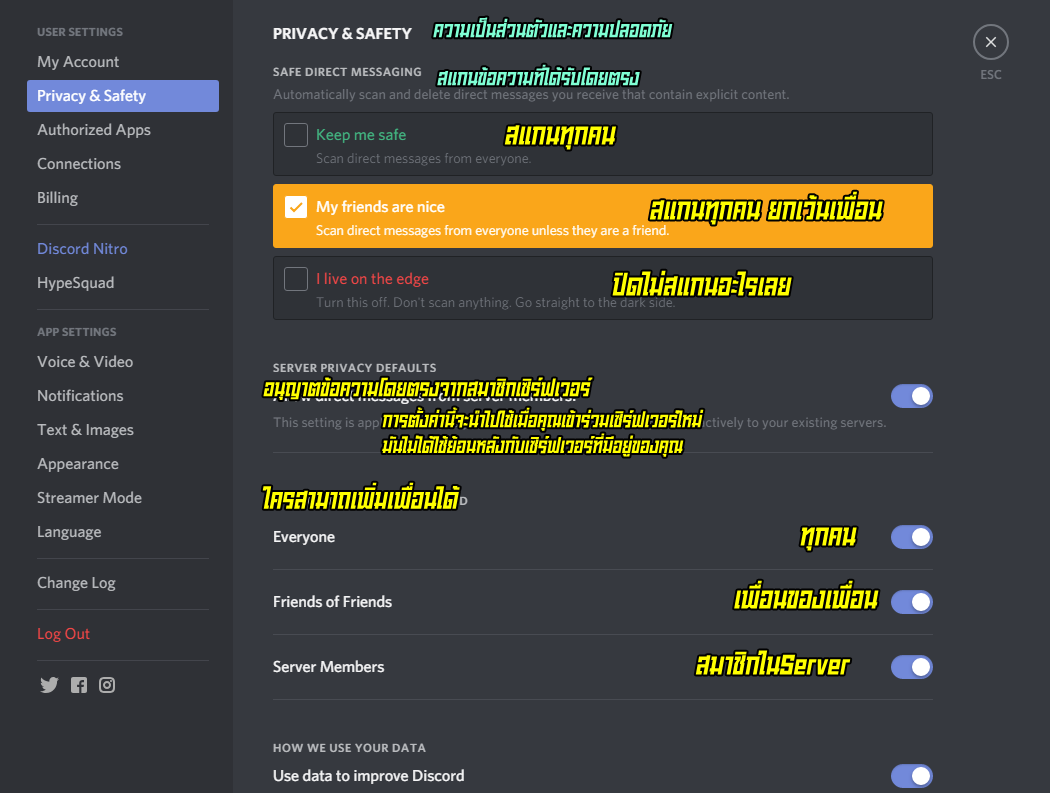
Task: Close settings with the ESC circle button
Action: tap(990, 42)
